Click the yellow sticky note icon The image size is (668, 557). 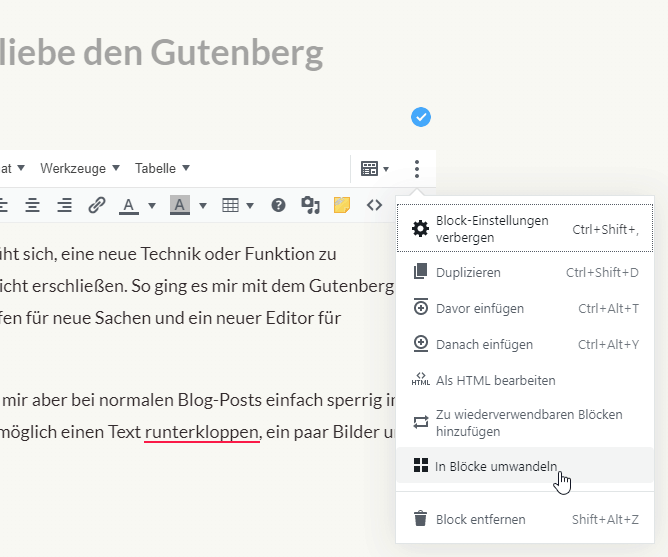click(342, 205)
